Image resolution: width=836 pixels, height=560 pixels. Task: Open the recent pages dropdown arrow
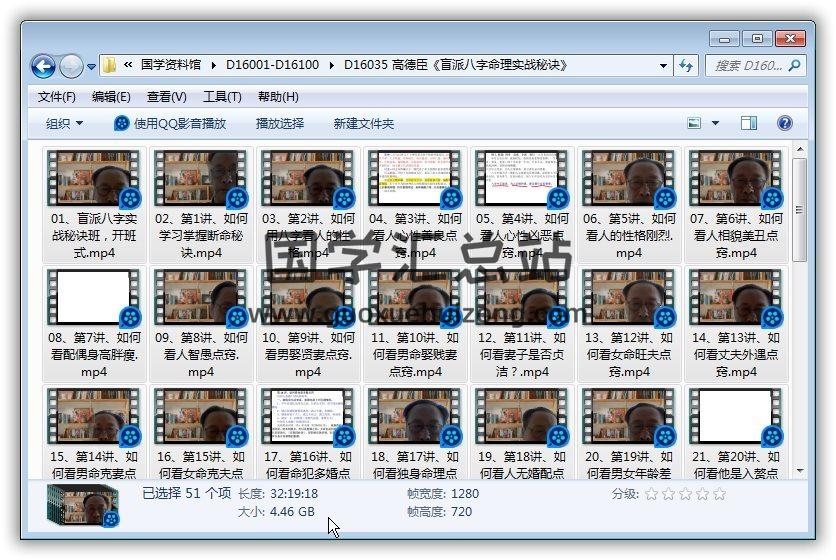pyautogui.click(x=92, y=67)
